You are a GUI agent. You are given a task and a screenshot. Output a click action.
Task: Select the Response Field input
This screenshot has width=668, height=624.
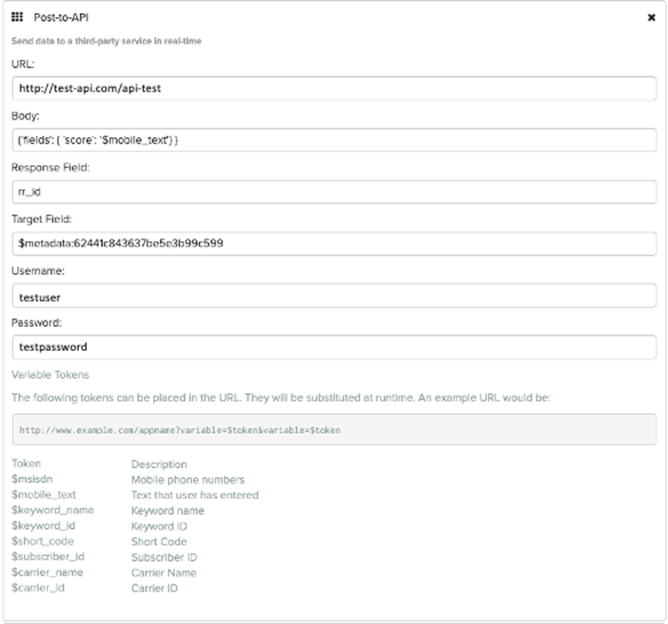tap(333, 191)
